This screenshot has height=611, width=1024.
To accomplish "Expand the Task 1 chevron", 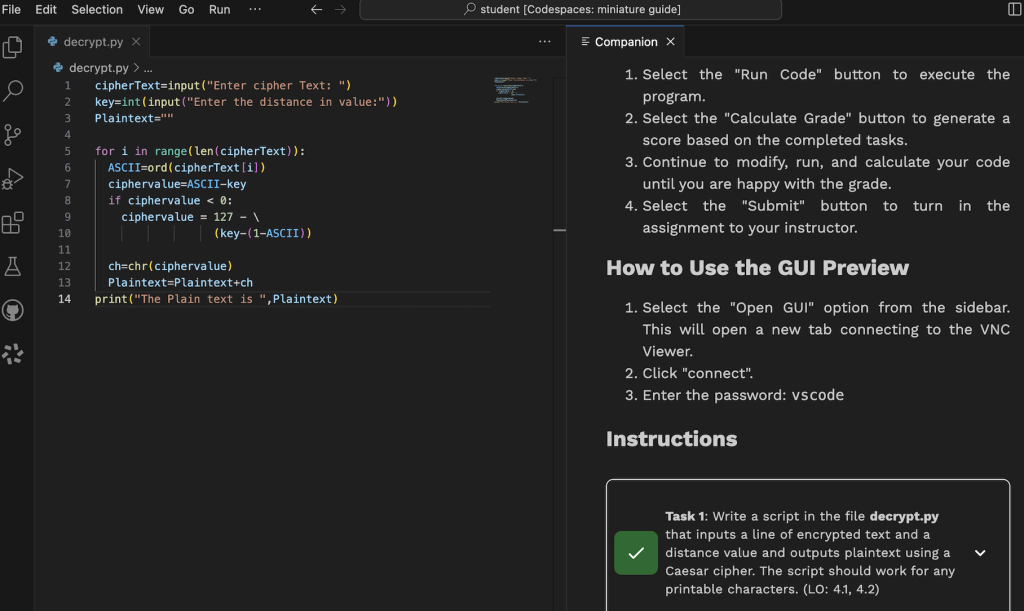I will (x=980, y=553).
